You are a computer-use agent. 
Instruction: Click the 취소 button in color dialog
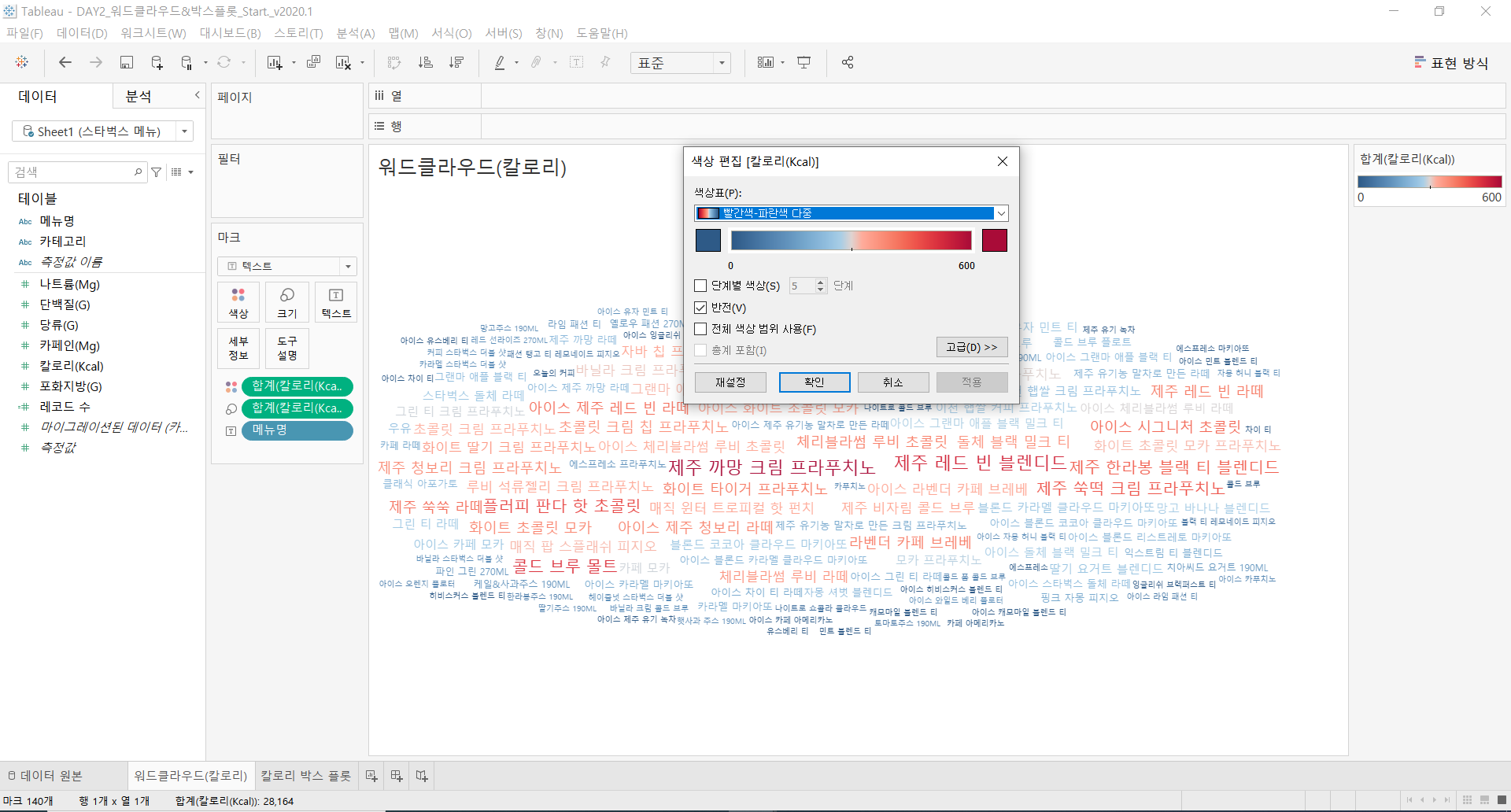point(893,382)
